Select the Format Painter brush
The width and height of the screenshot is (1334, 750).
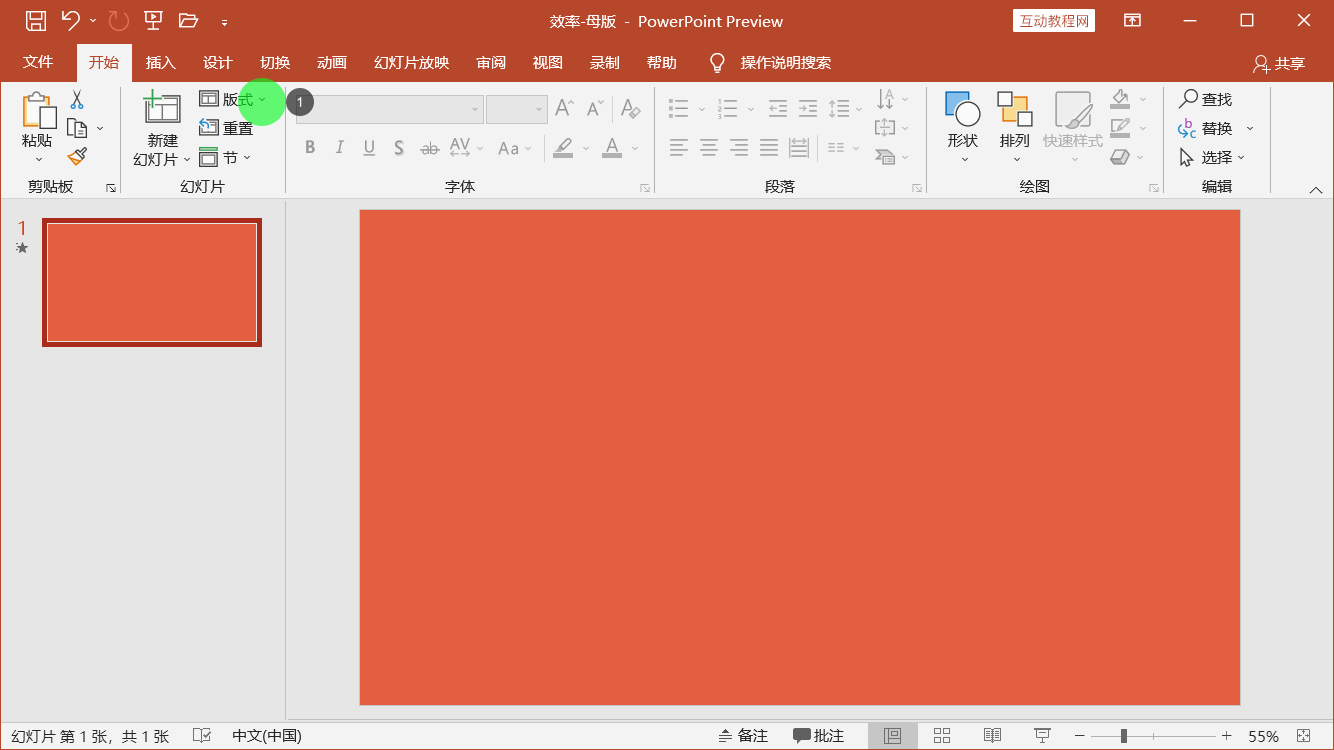pyautogui.click(x=77, y=156)
